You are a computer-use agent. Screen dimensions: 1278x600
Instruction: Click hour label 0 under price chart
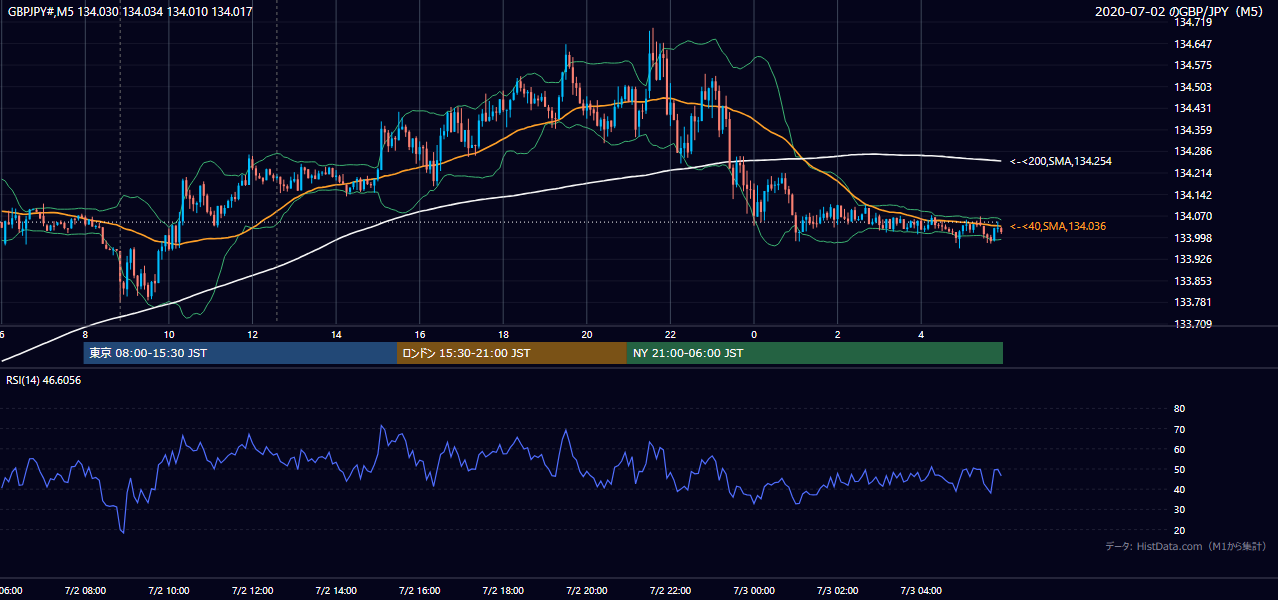(755, 335)
